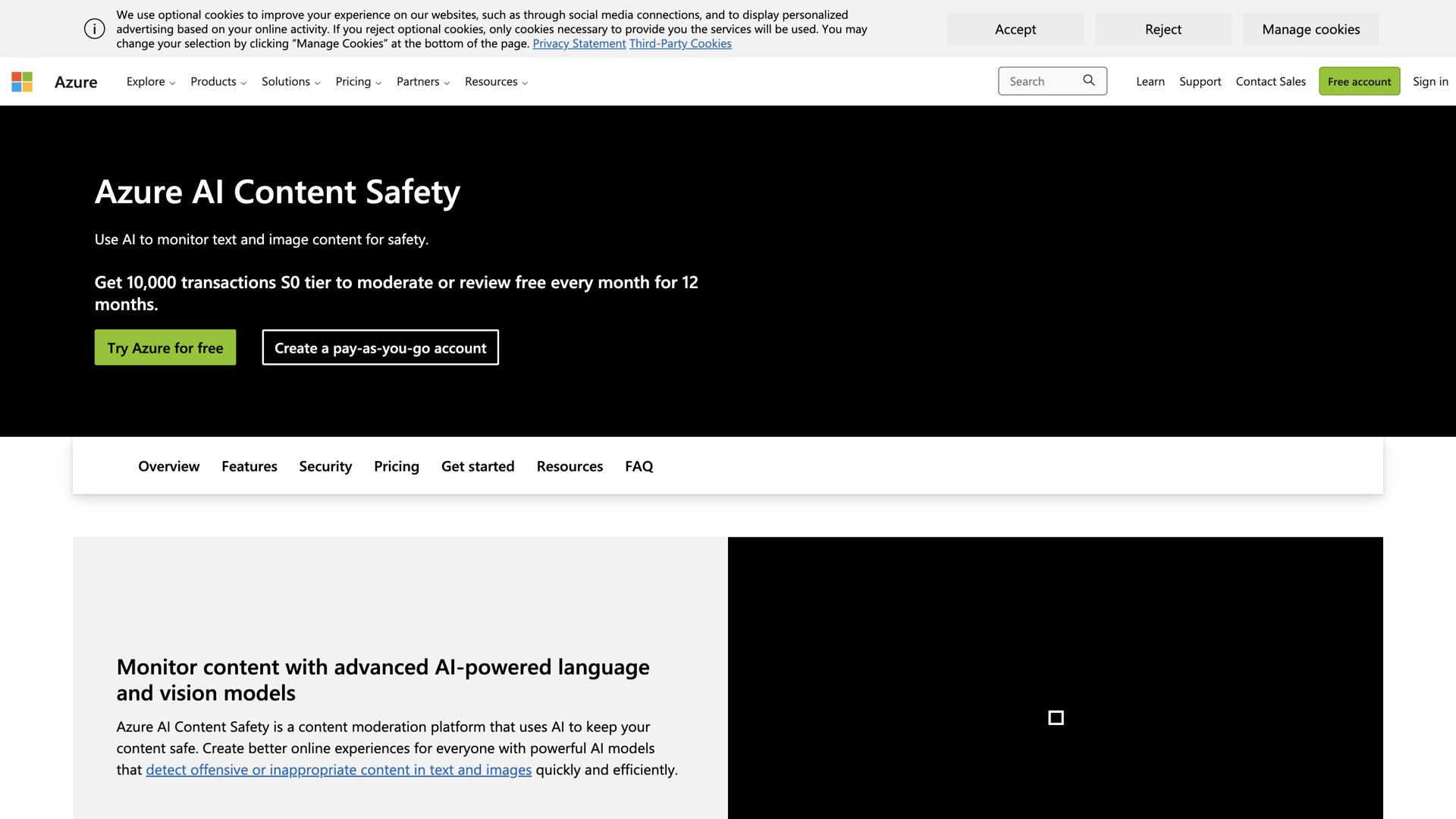1456x819 pixels.
Task: Click Try Azure for free
Action: tap(165, 347)
